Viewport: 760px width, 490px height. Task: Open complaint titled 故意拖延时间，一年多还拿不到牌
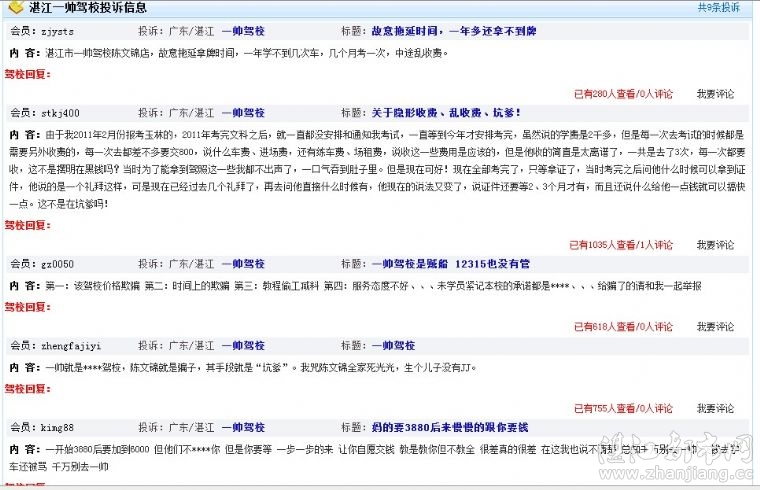pos(453,31)
